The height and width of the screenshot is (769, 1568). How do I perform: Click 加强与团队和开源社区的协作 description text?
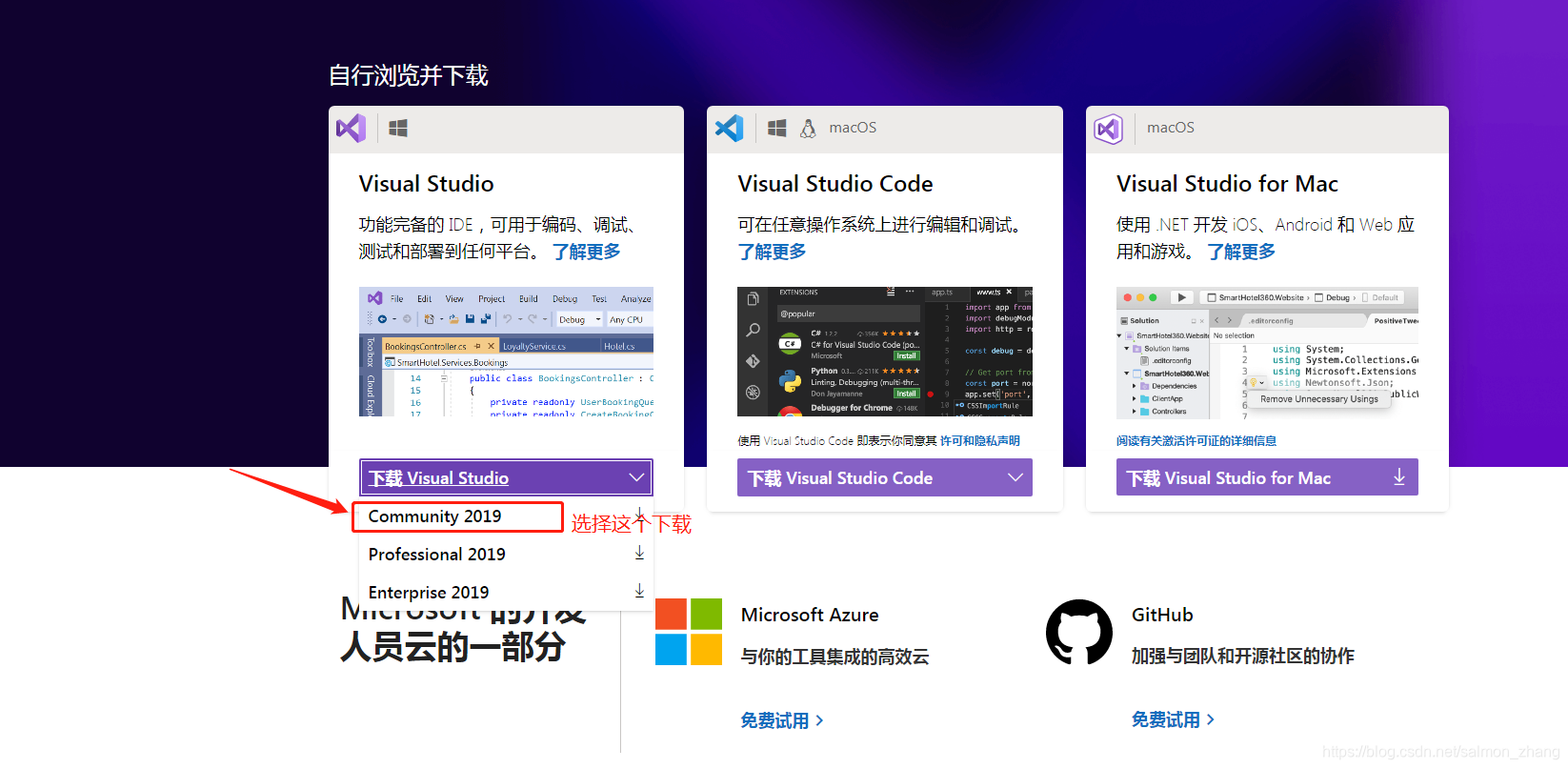point(1243,656)
